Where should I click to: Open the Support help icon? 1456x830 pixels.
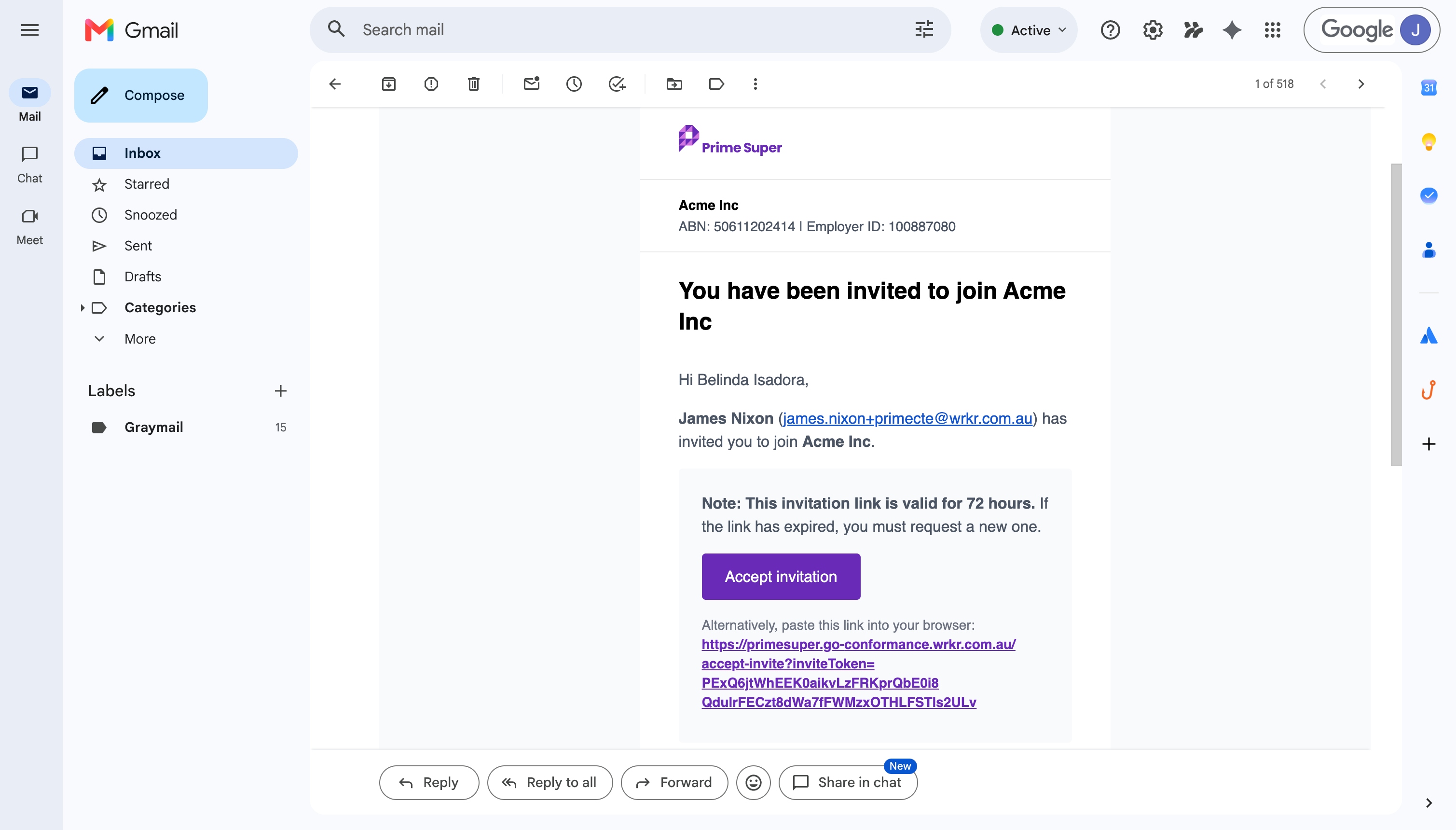(x=1110, y=30)
